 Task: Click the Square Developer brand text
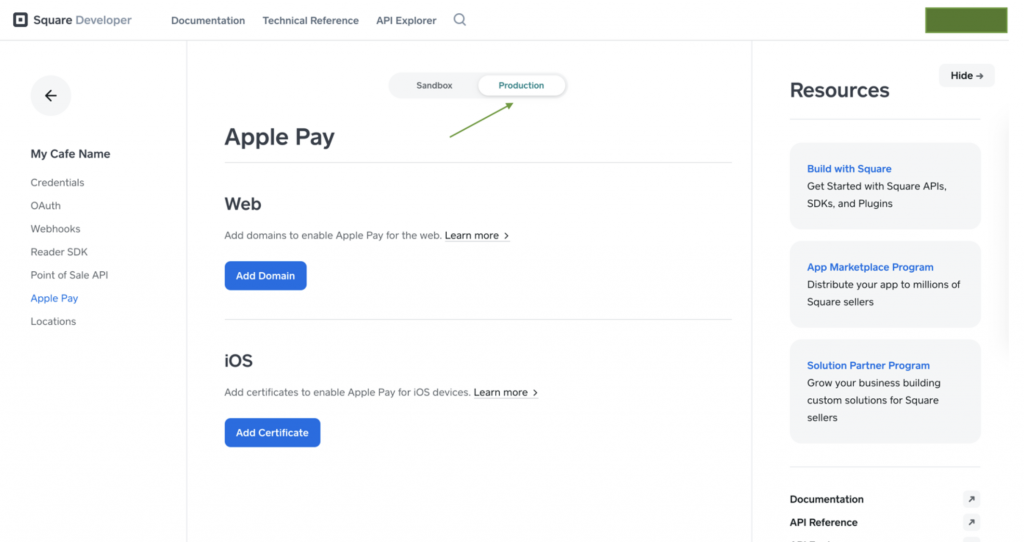pos(82,20)
